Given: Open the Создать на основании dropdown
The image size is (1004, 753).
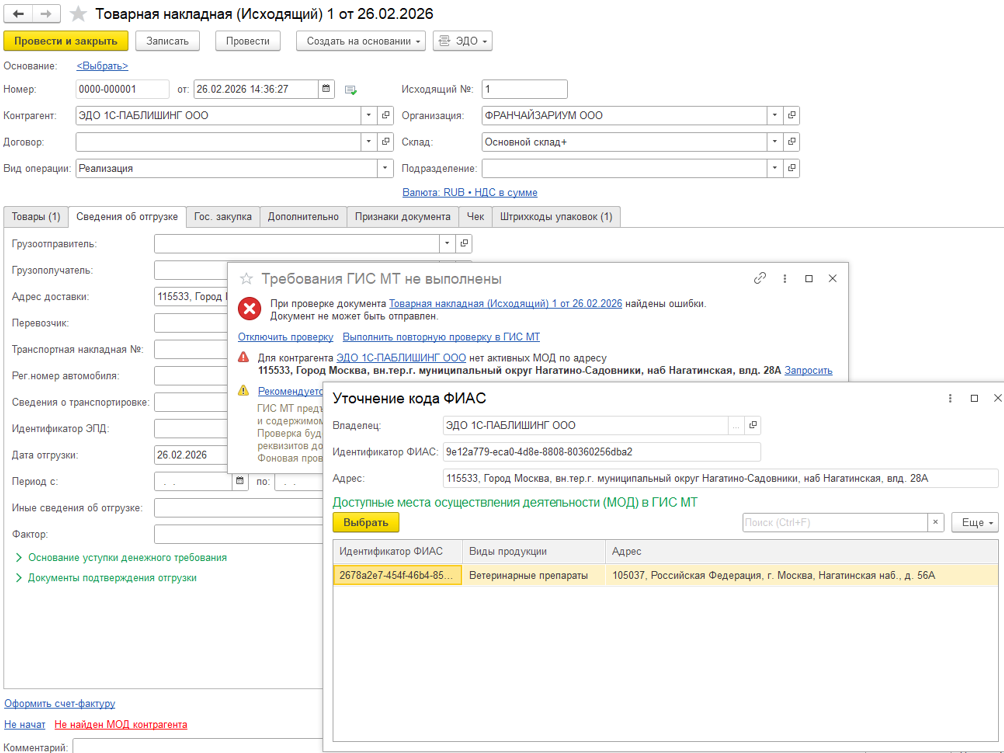Looking at the screenshot, I should (x=361, y=41).
